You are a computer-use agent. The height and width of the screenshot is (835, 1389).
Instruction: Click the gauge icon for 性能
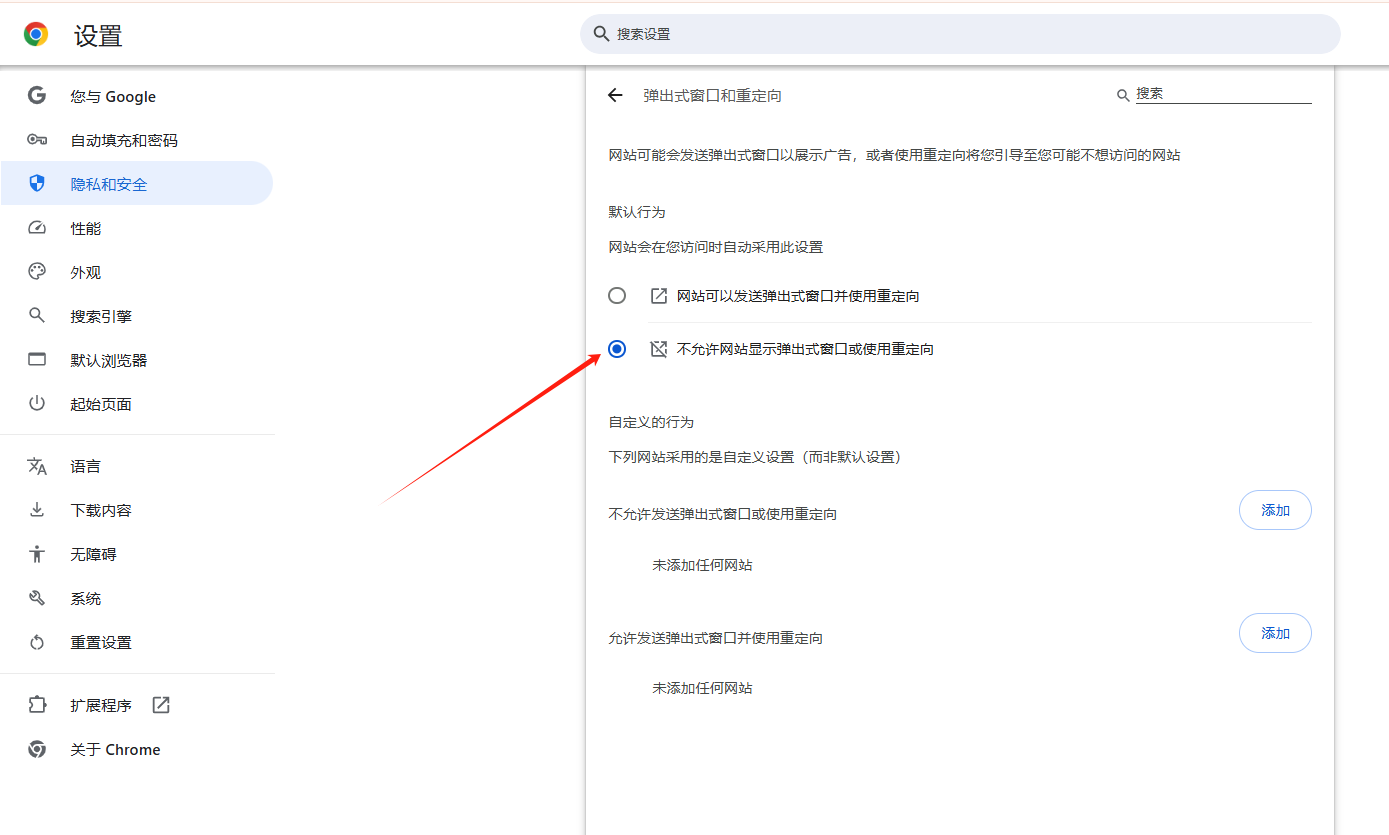[x=37, y=228]
